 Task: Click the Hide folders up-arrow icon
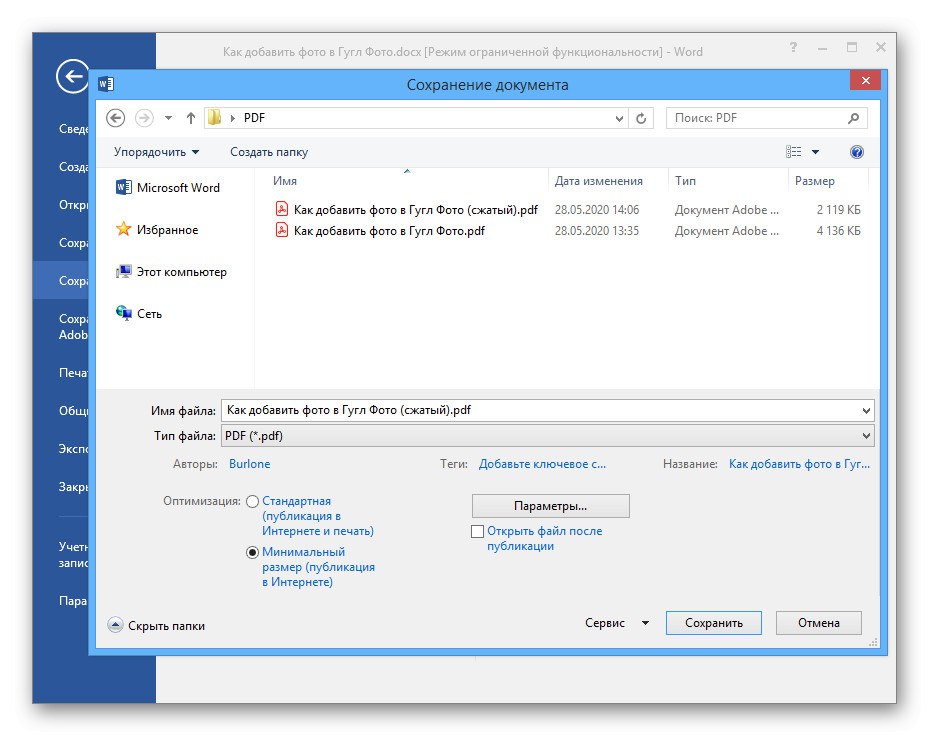(x=116, y=625)
